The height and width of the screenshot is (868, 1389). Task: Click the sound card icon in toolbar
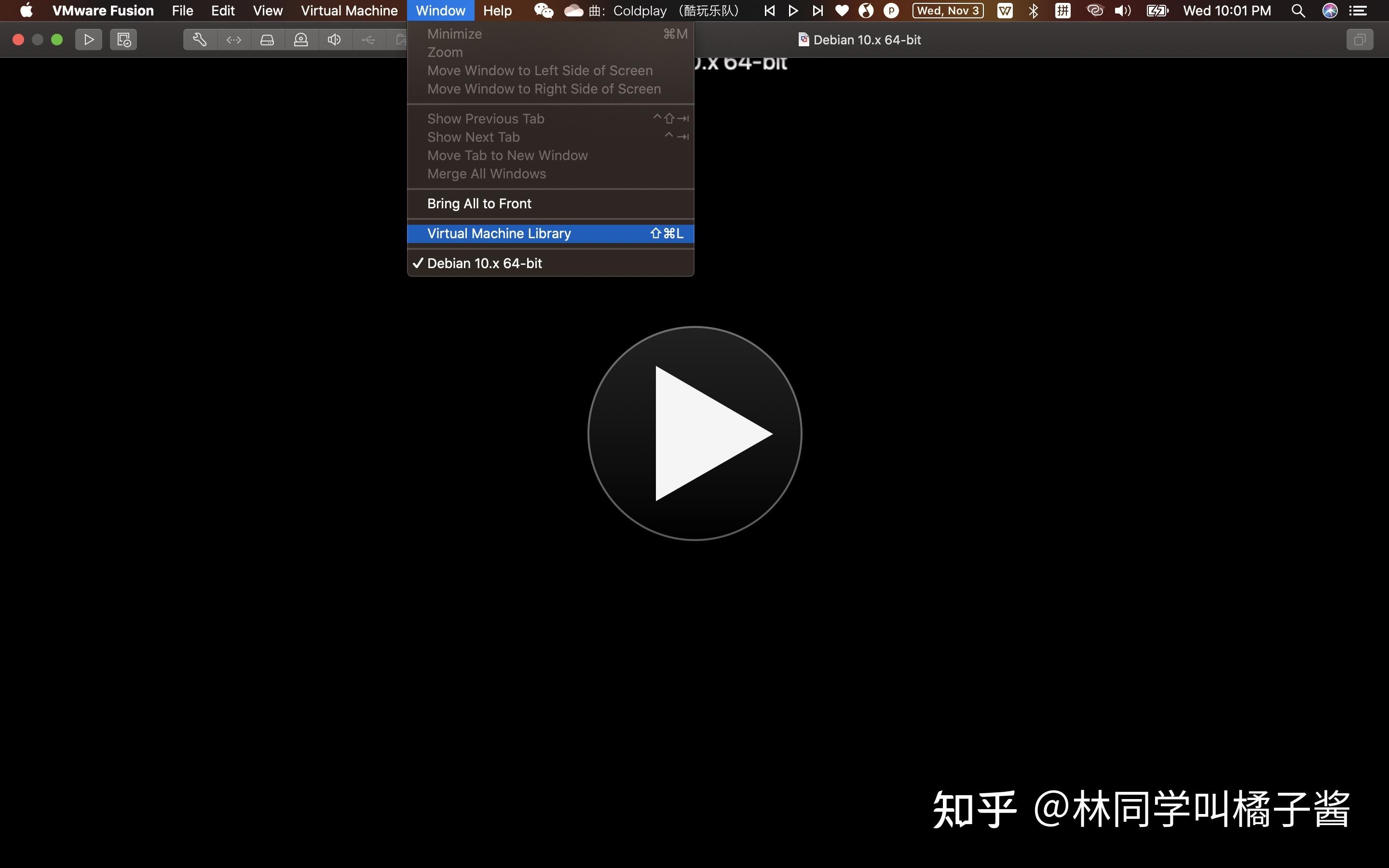(335, 40)
